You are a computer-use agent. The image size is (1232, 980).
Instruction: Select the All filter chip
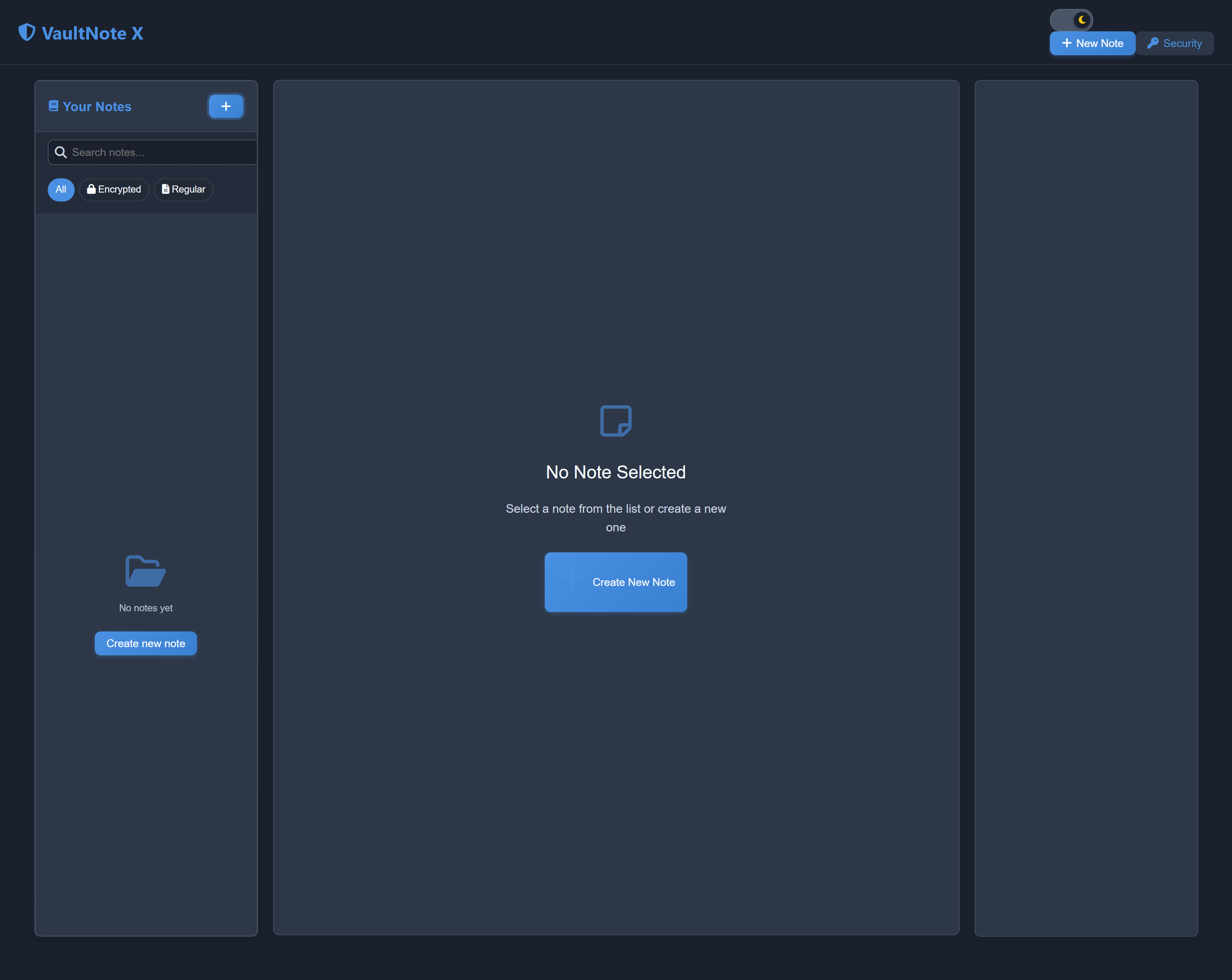(x=60, y=190)
